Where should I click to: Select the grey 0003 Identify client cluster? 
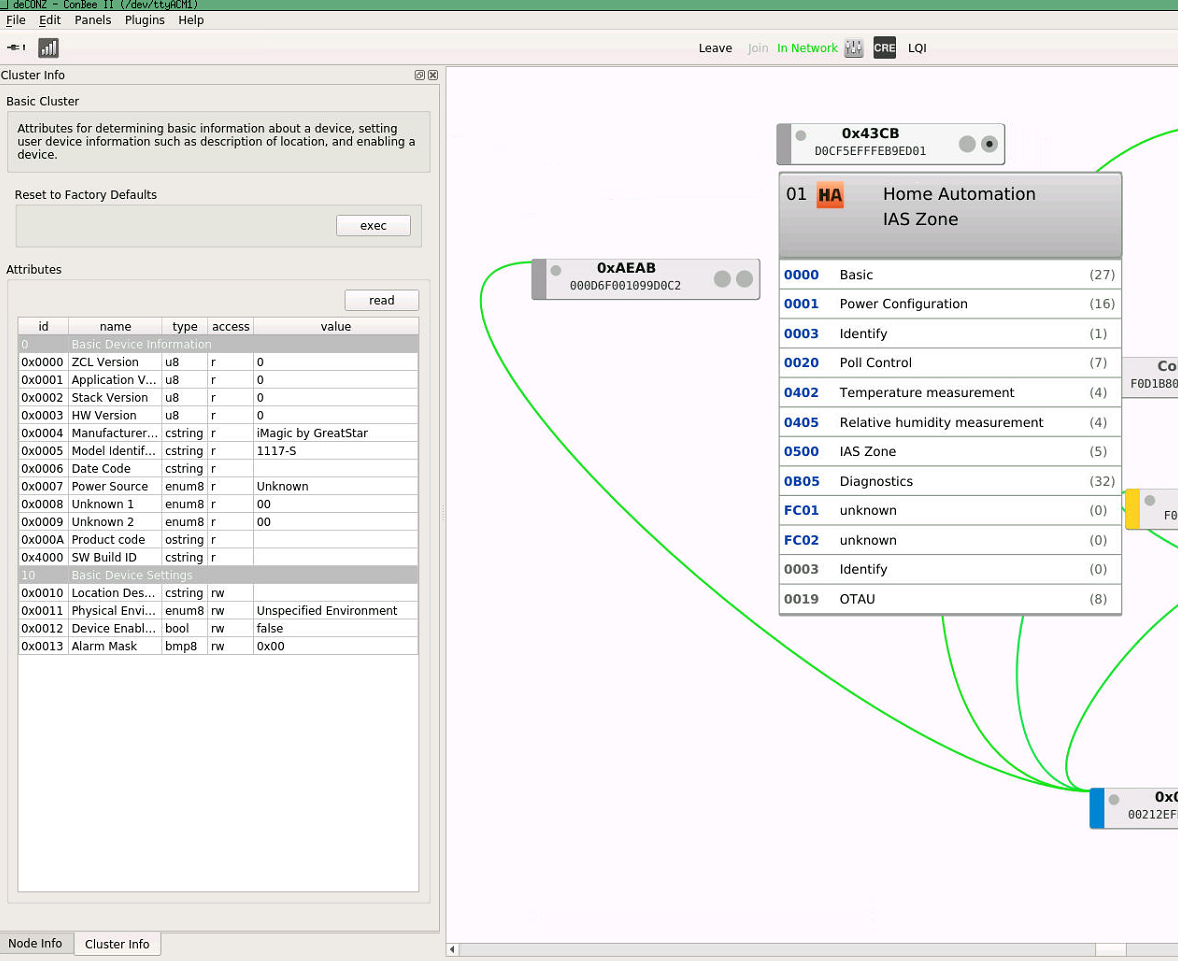950,570
